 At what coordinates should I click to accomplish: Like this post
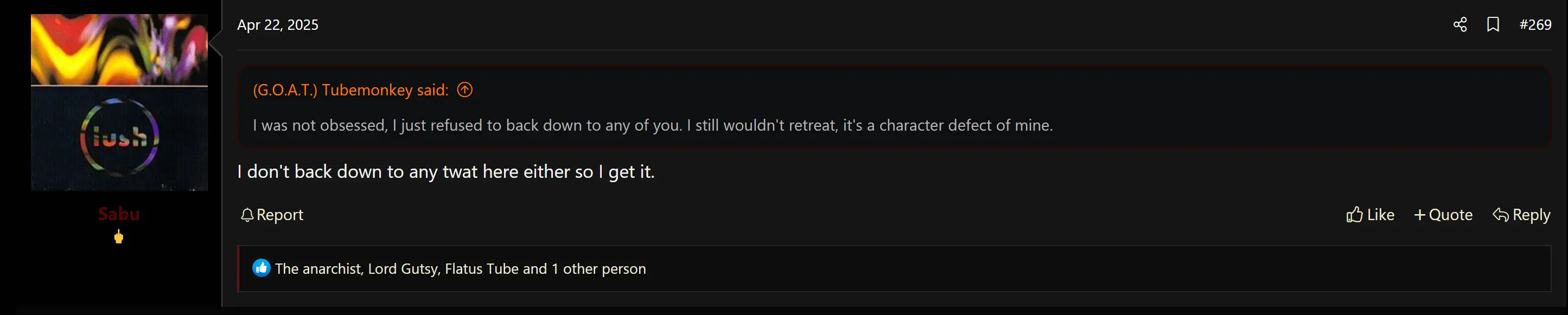click(x=1370, y=215)
